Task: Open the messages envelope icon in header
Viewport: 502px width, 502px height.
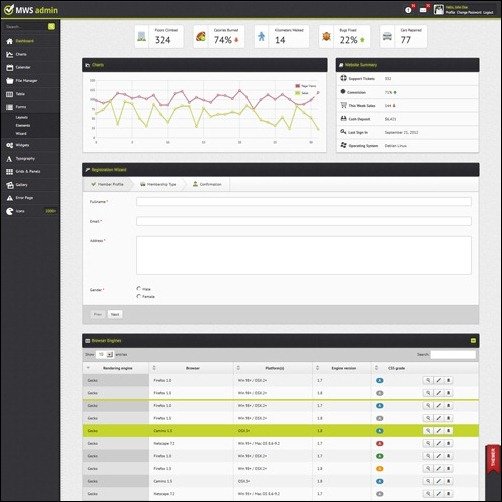Action: [423, 10]
